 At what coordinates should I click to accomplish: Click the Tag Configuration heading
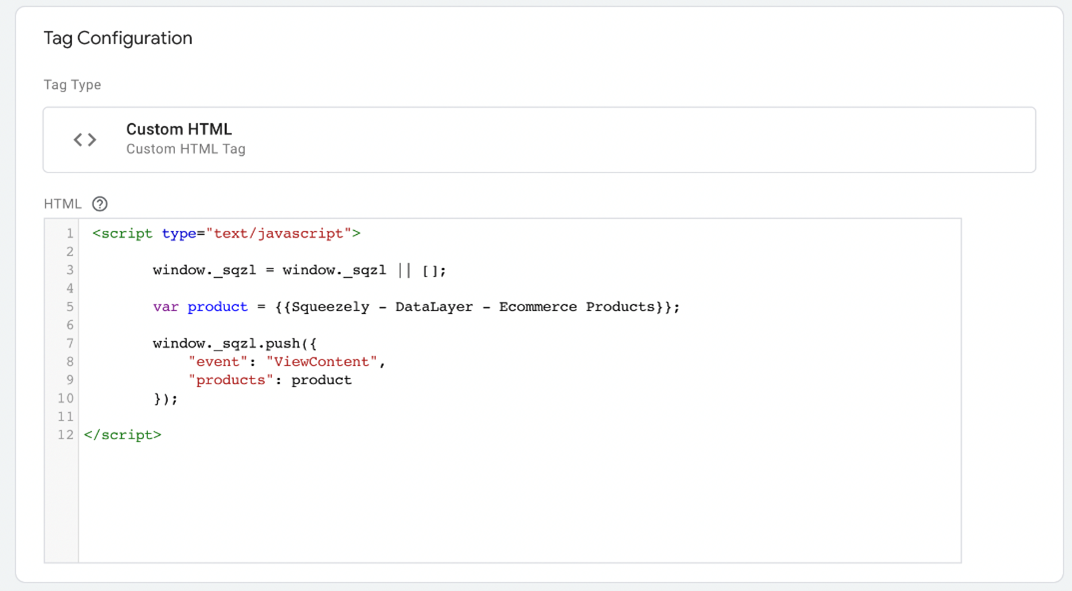point(118,38)
